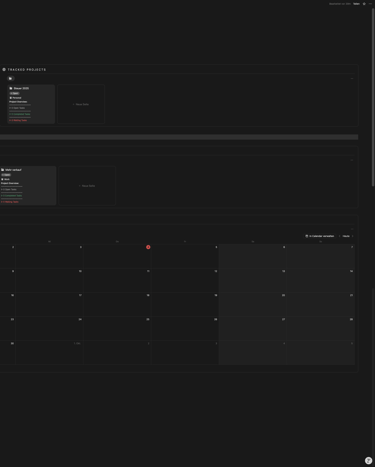Jump to today with Heute button
This screenshot has height=467, width=375.
coord(346,236)
